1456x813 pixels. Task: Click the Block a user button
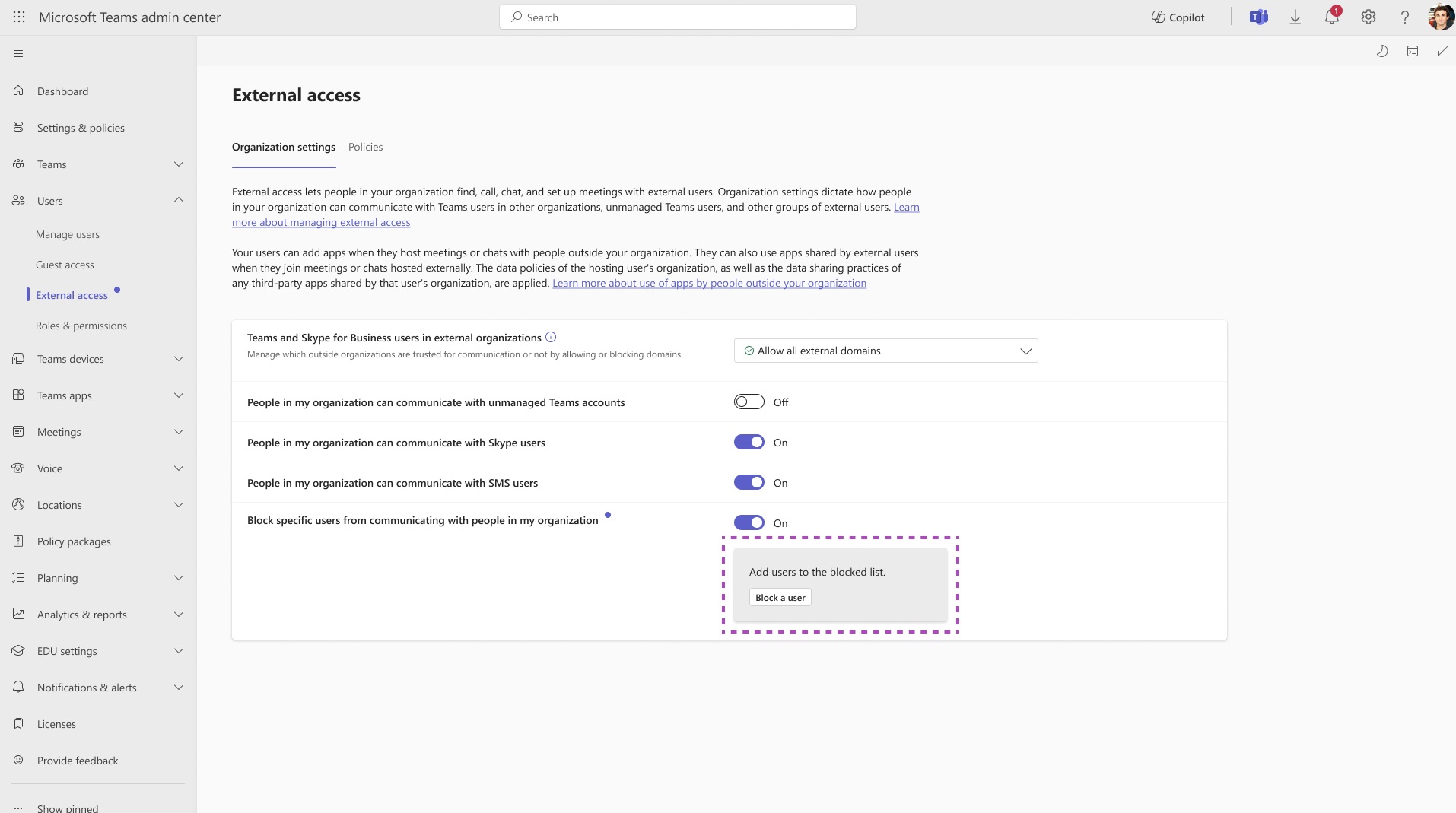click(780, 597)
